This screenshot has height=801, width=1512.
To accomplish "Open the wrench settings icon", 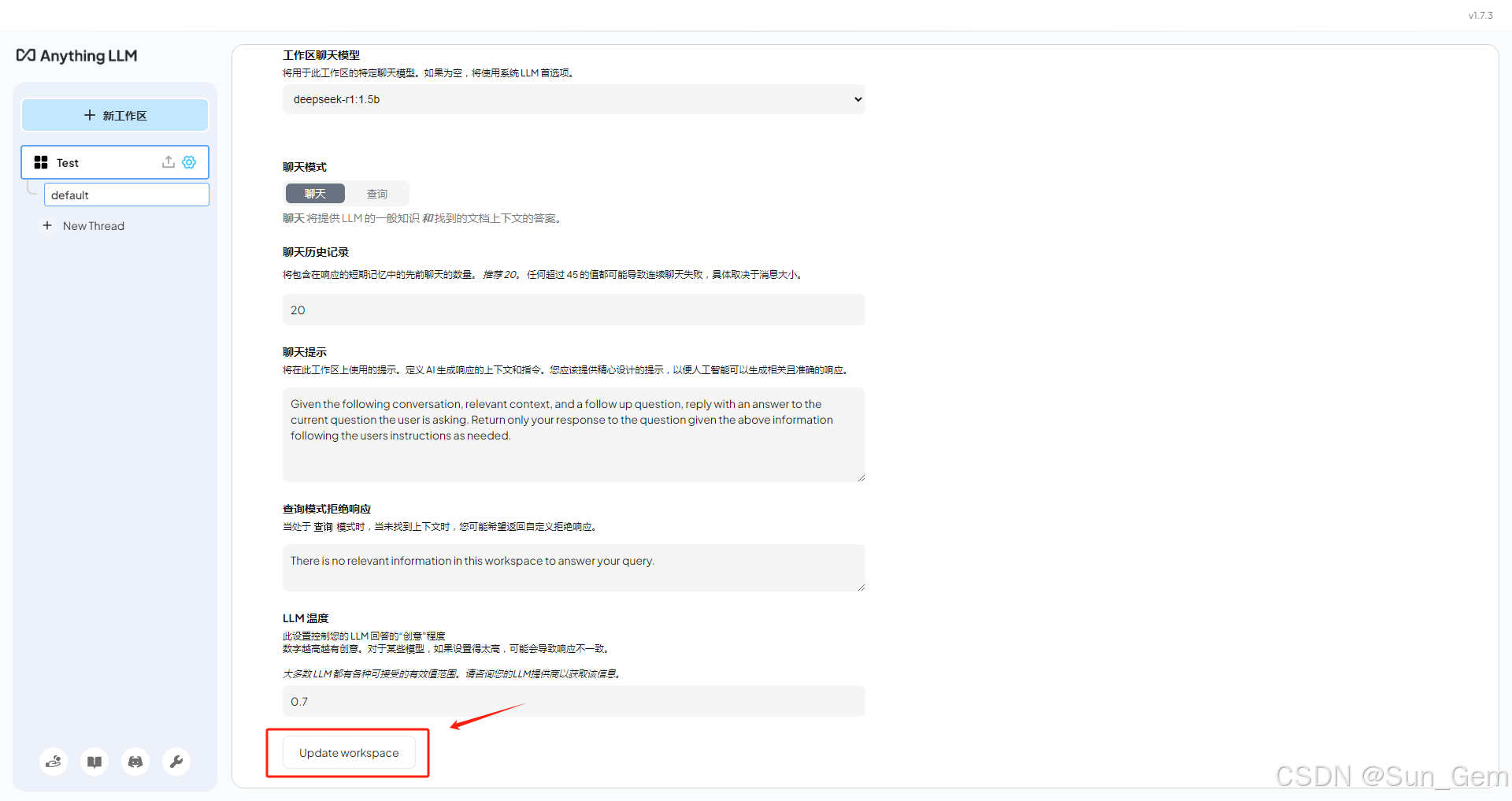I will [x=176, y=761].
